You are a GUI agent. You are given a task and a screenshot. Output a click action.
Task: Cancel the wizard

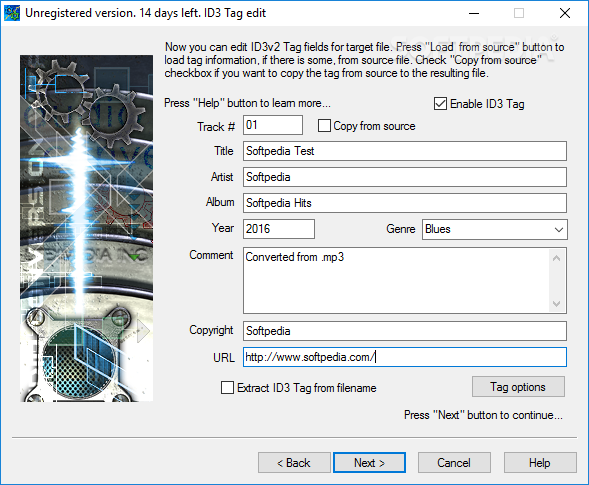454,462
